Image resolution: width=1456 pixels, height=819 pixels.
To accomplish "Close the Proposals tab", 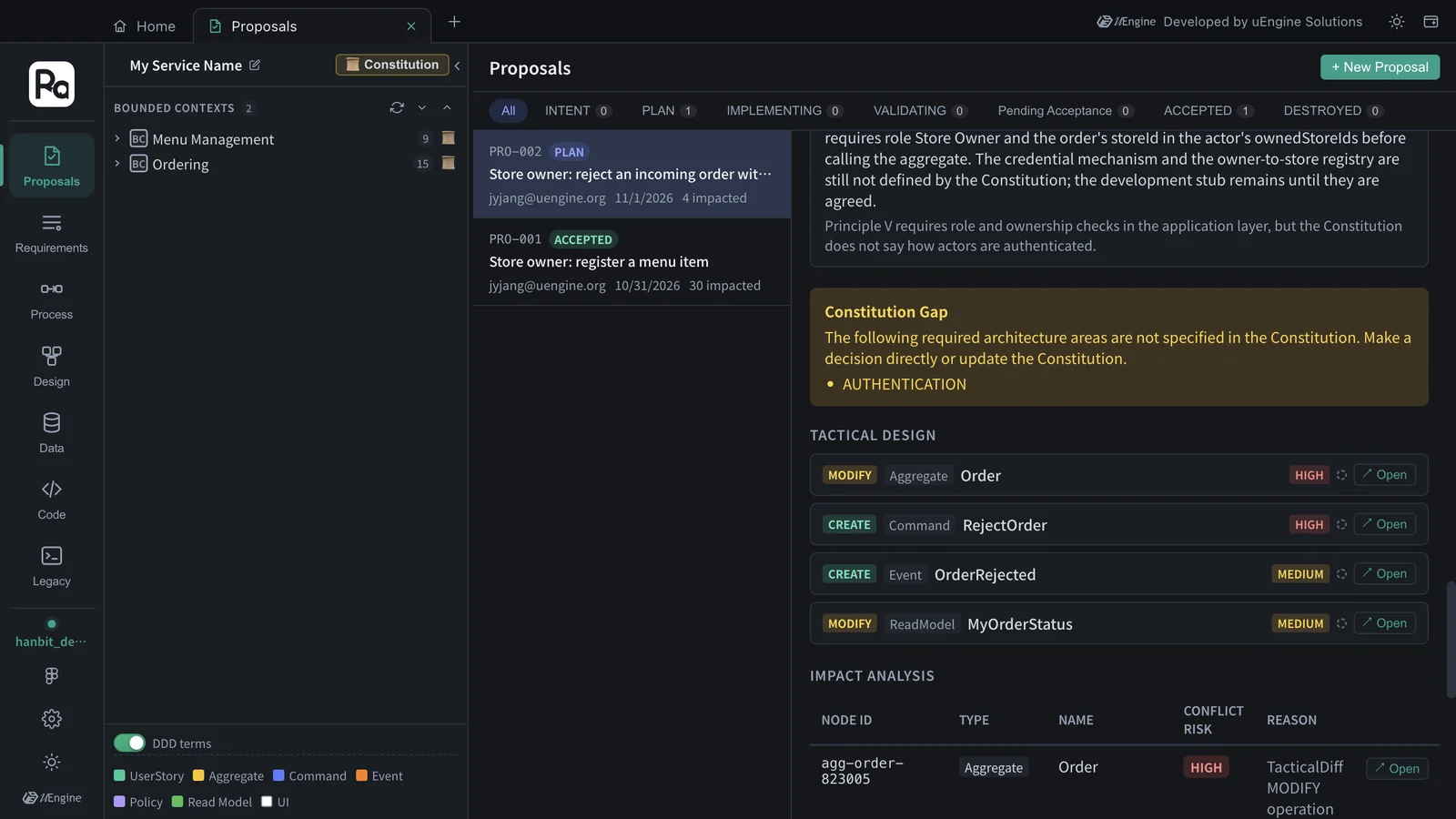I will point(411,26).
